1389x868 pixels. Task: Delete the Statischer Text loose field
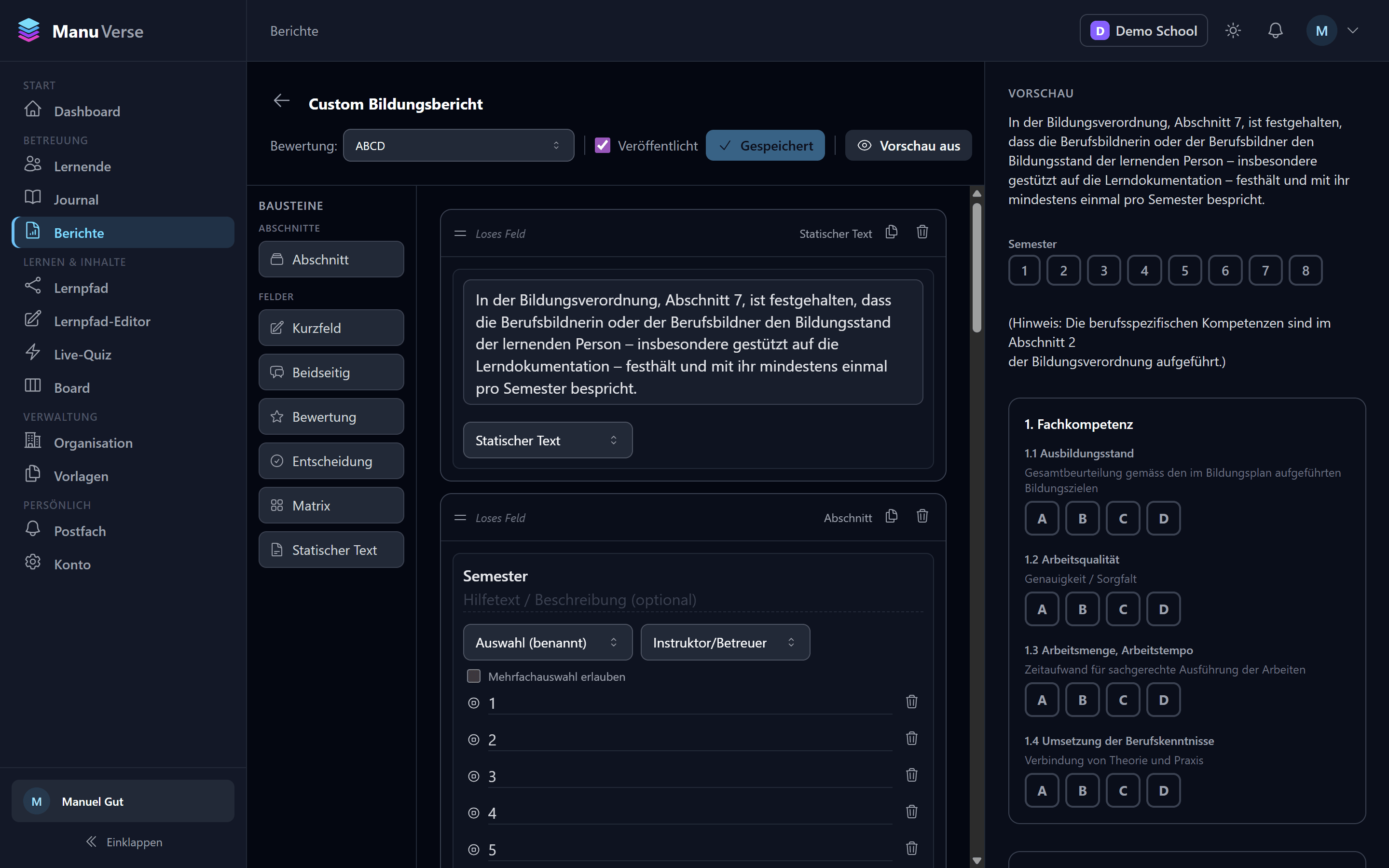922,232
